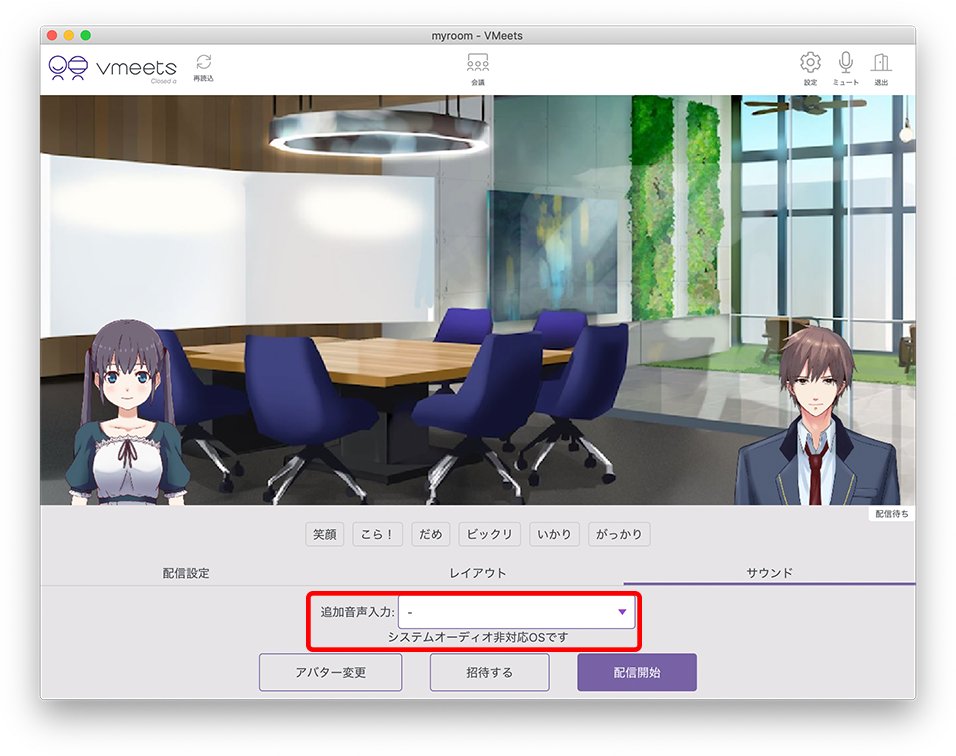Image resolution: width=956 pixels, height=756 pixels.
Task: Expand the audio input selection arrow
Action: click(x=623, y=611)
